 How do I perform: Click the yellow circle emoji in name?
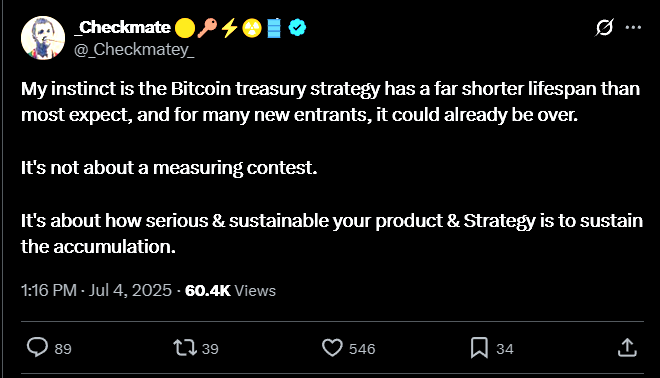tap(184, 28)
